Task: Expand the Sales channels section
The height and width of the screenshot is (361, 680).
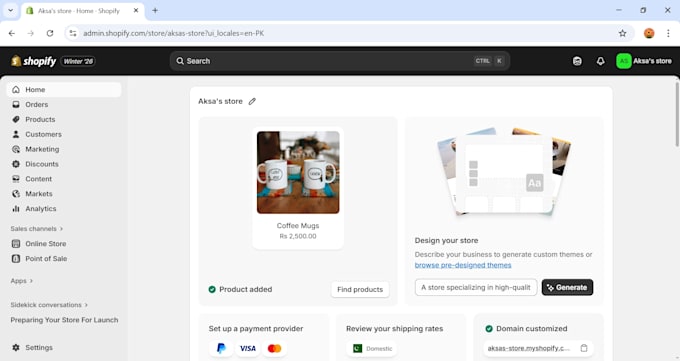Action: [36, 229]
